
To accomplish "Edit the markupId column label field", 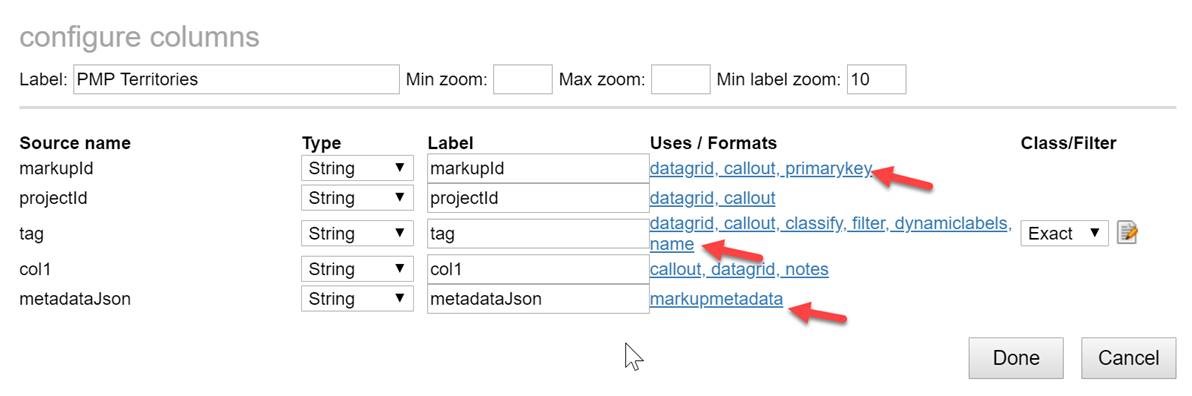I will coord(537,169).
